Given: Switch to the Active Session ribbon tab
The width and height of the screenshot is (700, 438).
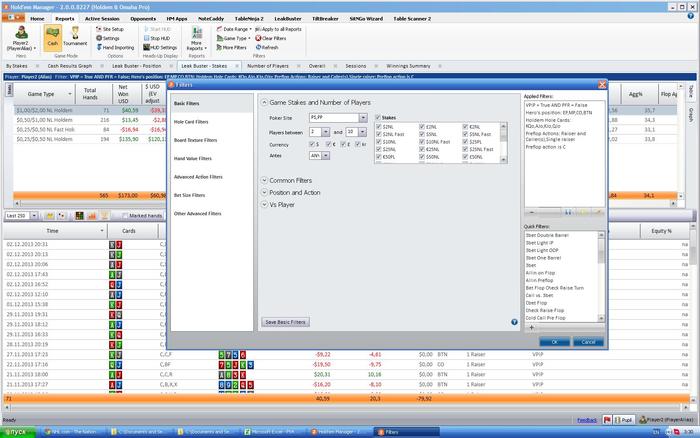Looking at the screenshot, I should click(x=102, y=19).
